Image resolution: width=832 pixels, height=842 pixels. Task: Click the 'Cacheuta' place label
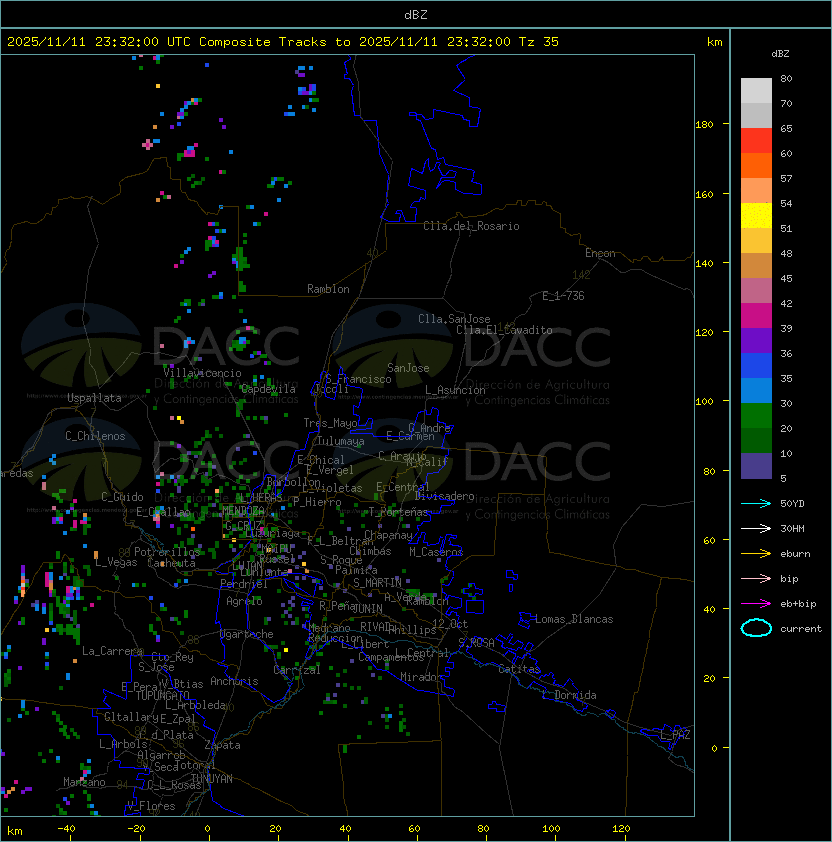coord(171,563)
